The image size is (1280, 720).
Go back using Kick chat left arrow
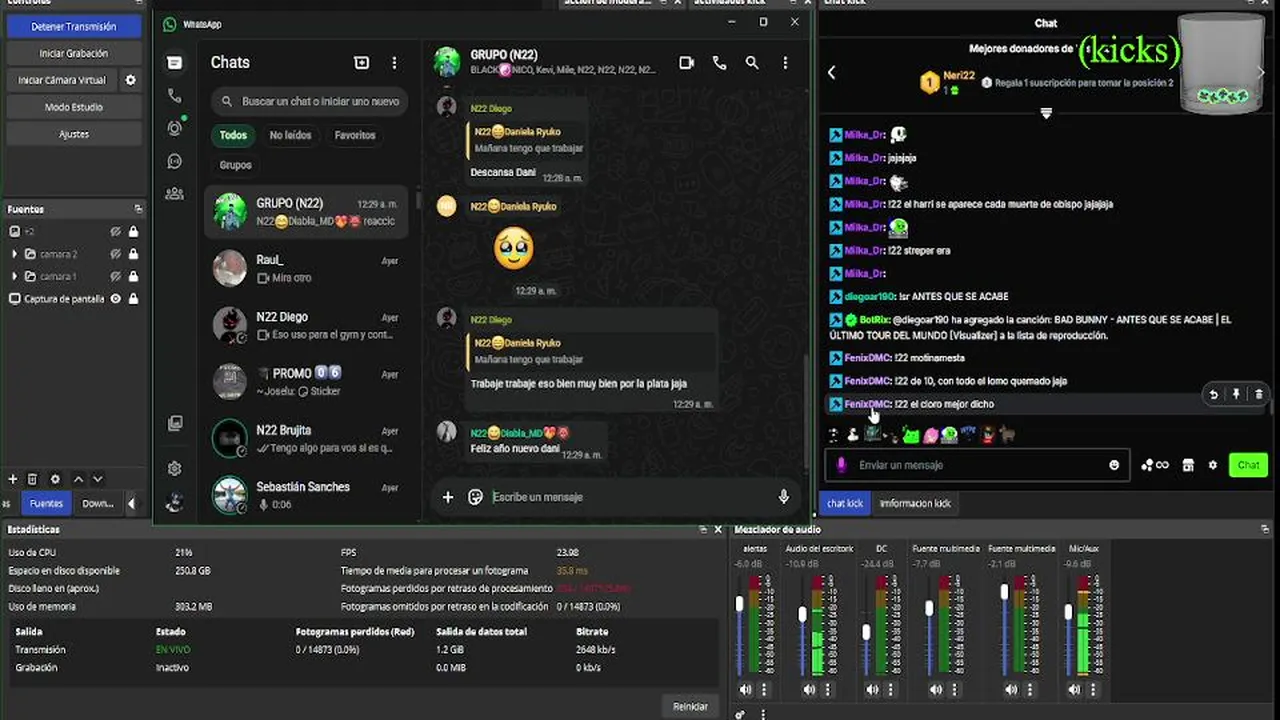(831, 72)
